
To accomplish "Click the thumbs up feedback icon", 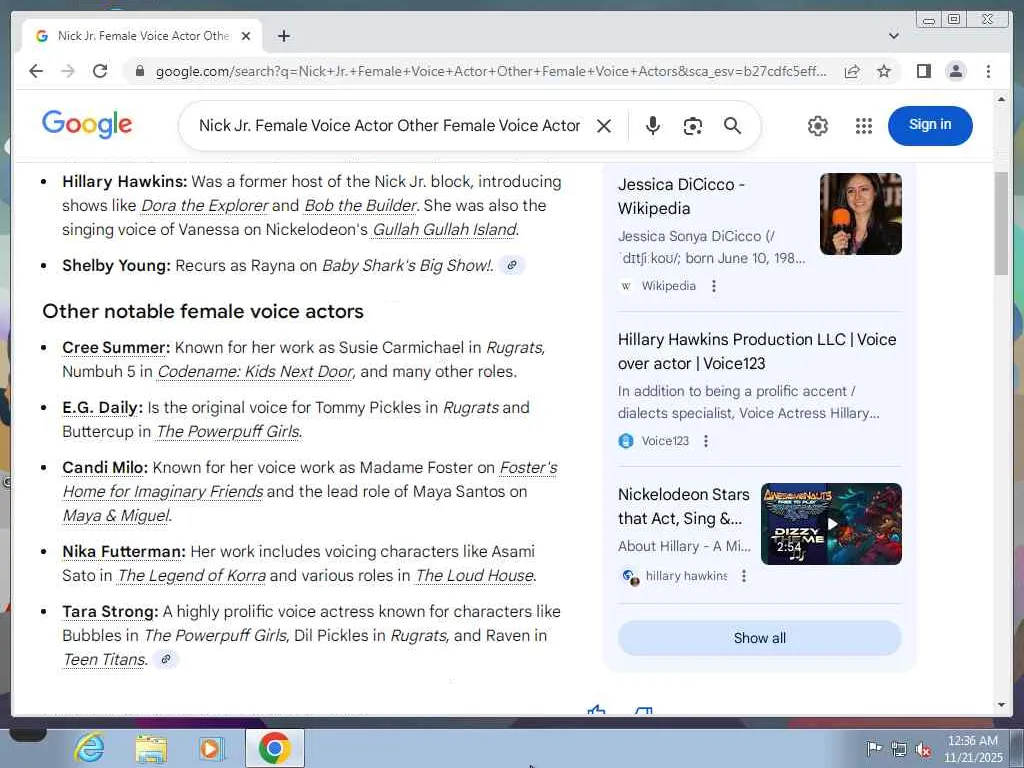I will [x=596, y=711].
